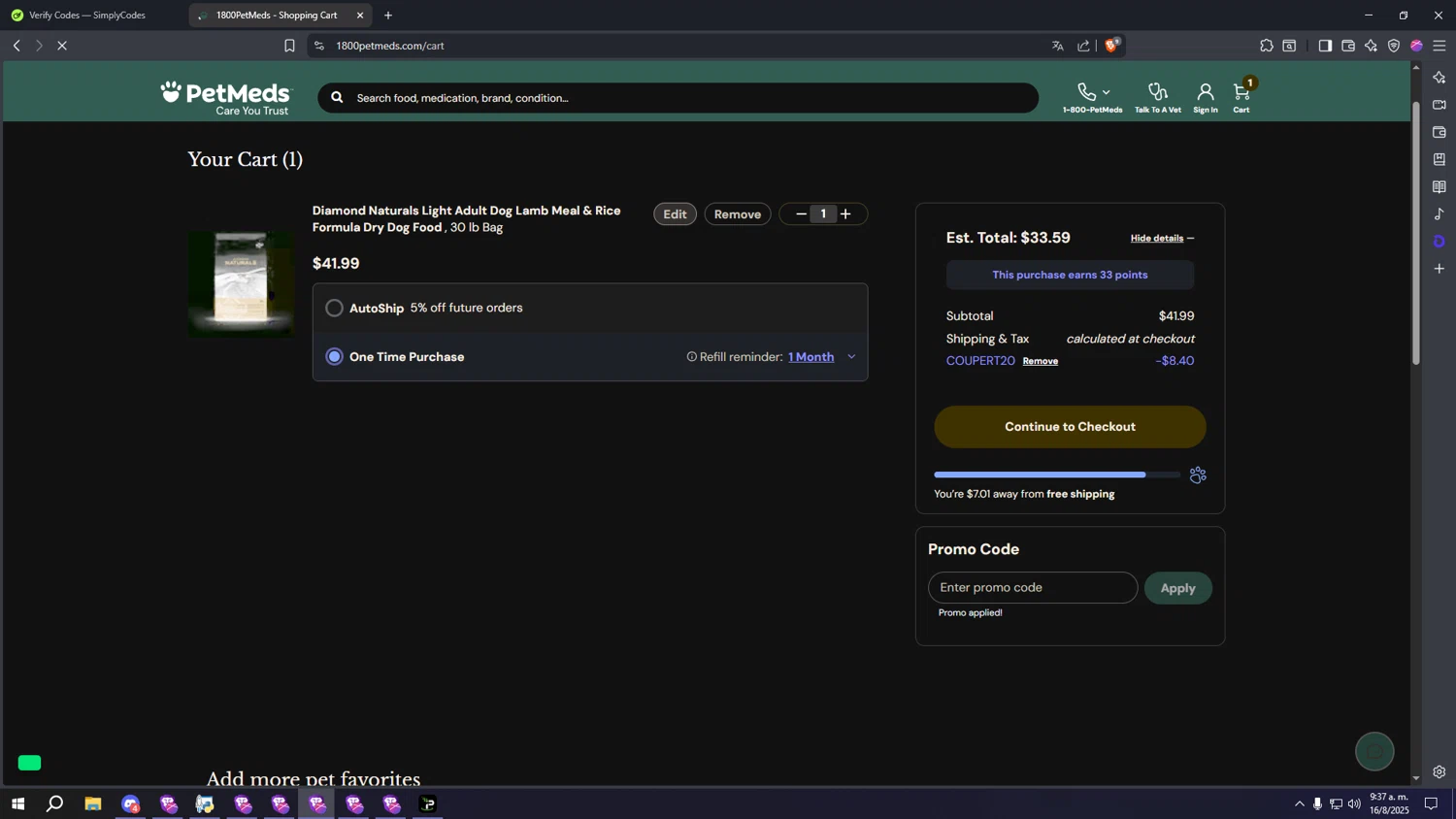
Task: Open Brave Wallet icon in toolbar
Action: point(1348,46)
